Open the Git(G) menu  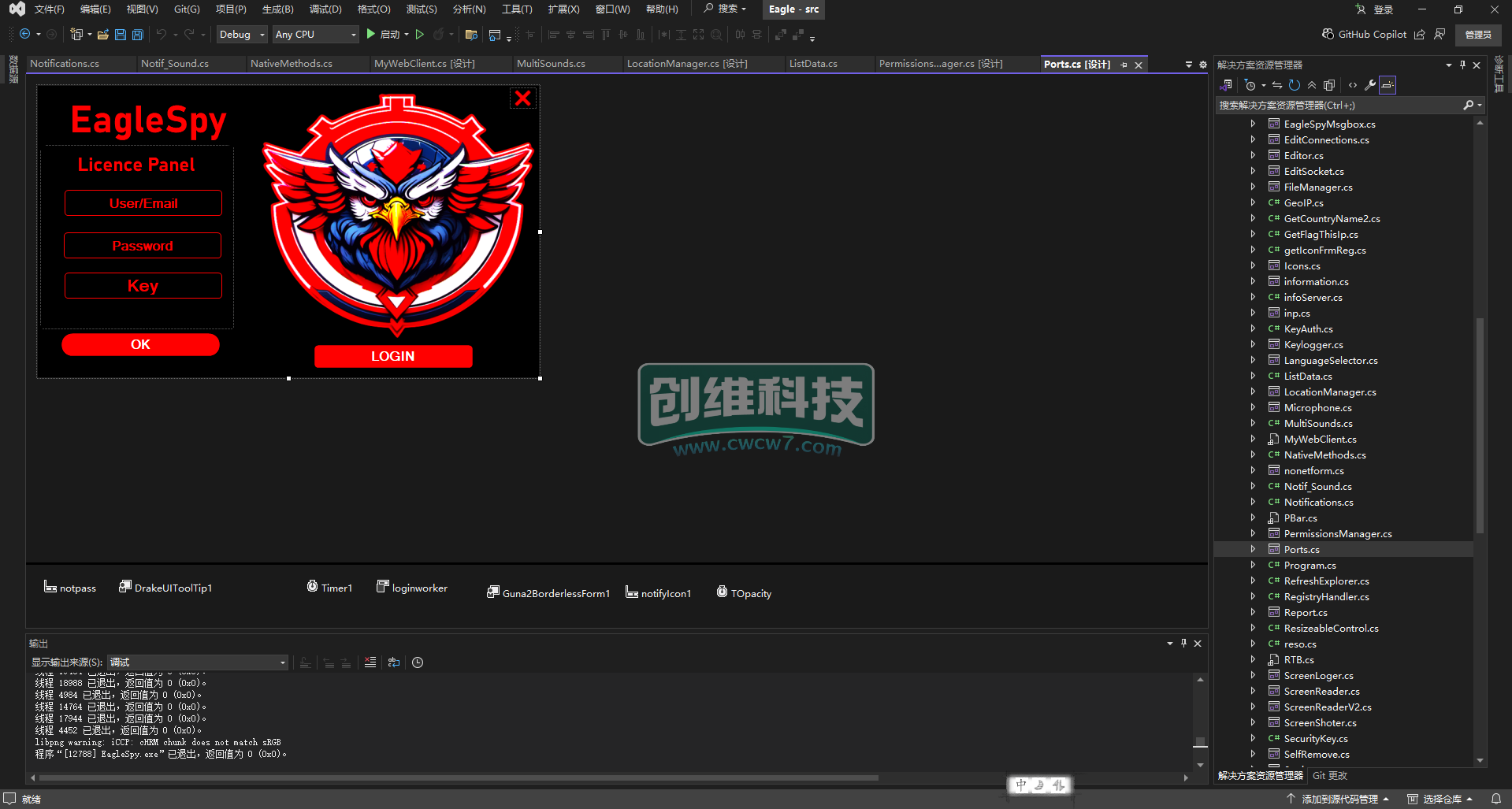(x=187, y=9)
